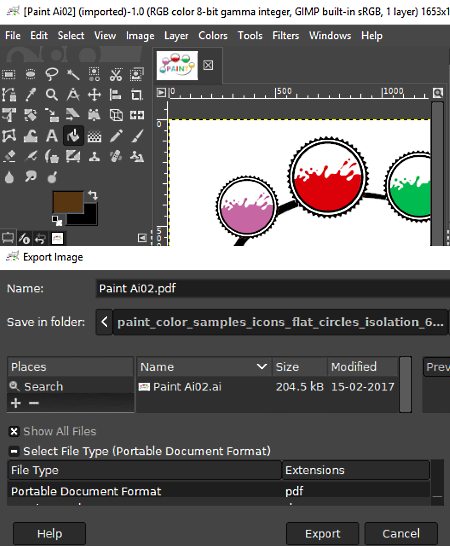Reset colors to default black and white

[x=57, y=220]
